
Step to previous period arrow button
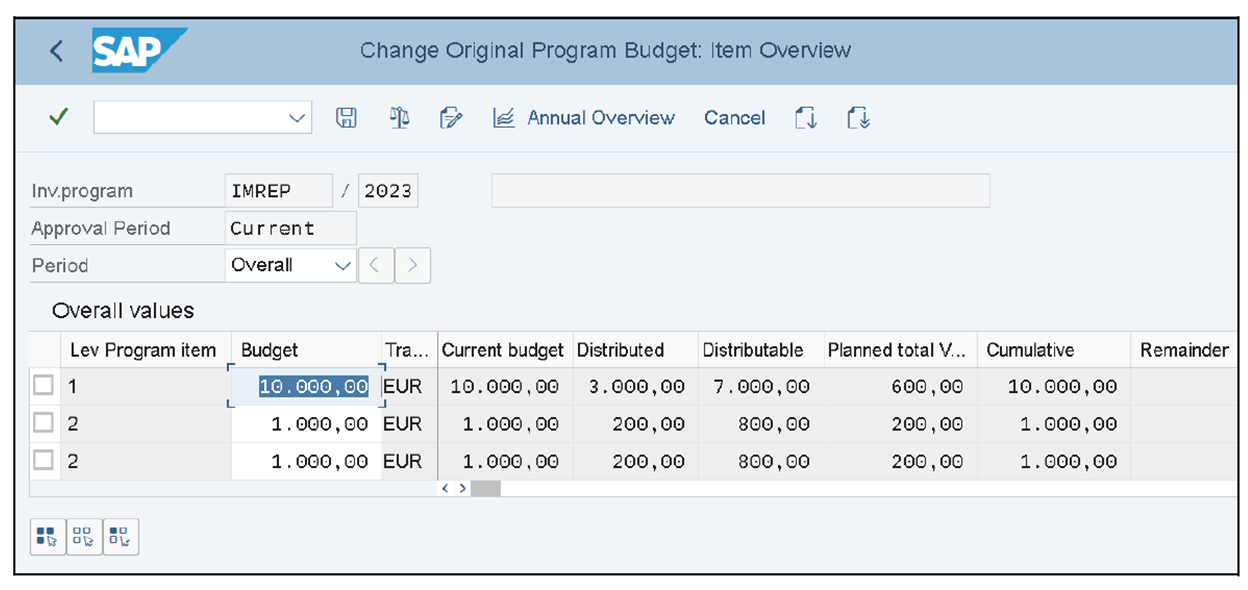point(375,265)
